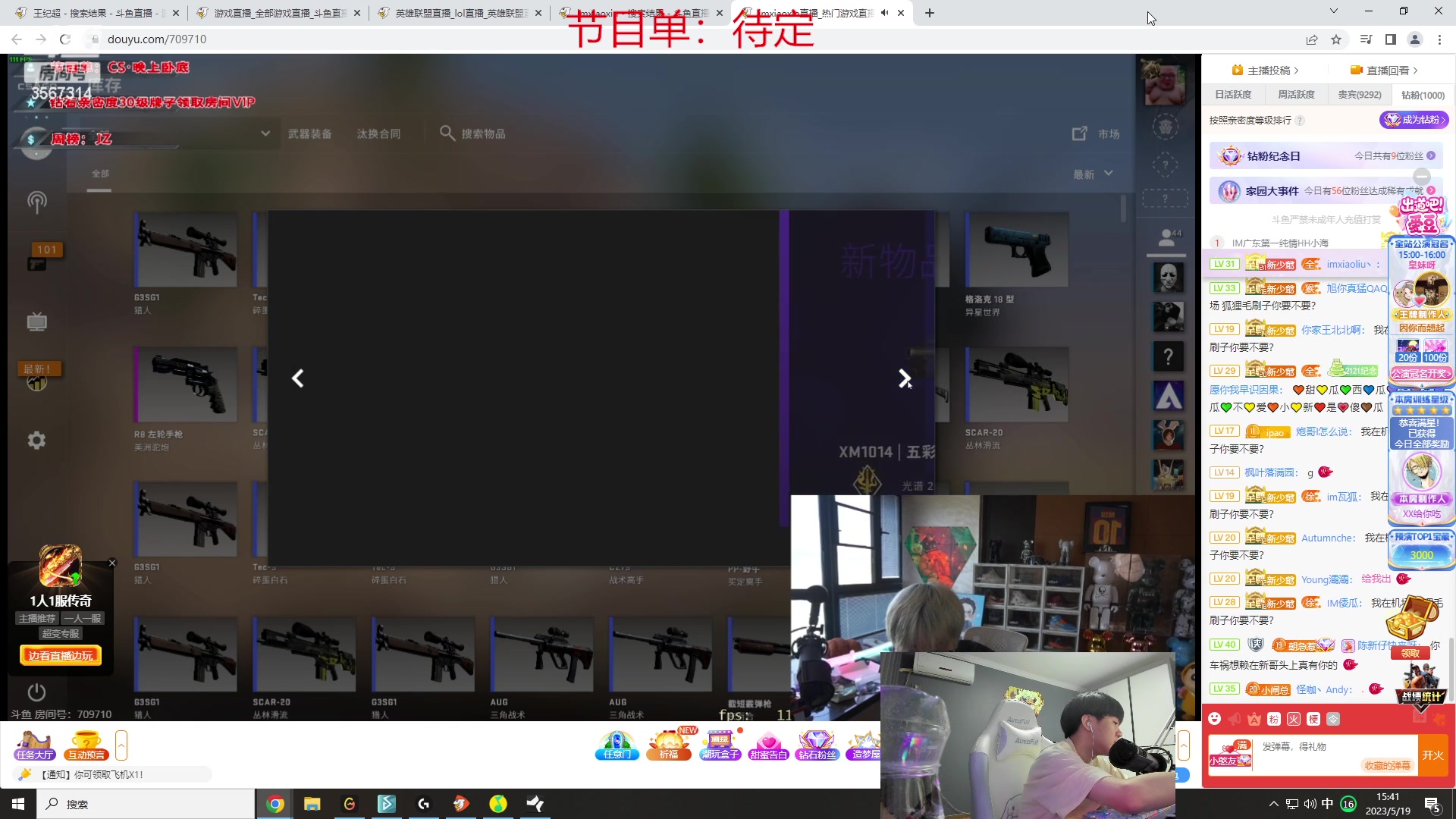
Task: Switch to 武器装备 inventory tab
Action: point(310,133)
